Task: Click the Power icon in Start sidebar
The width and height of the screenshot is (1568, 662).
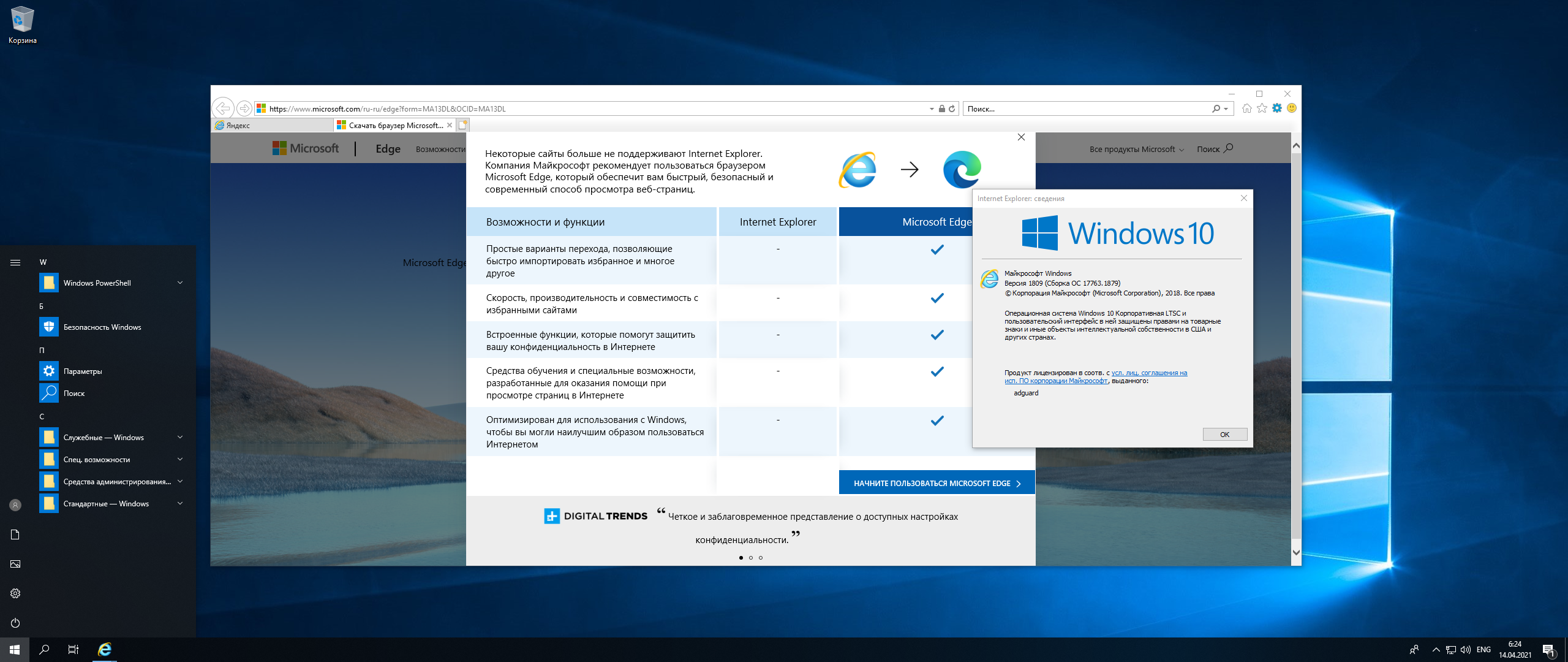Action: [x=15, y=623]
